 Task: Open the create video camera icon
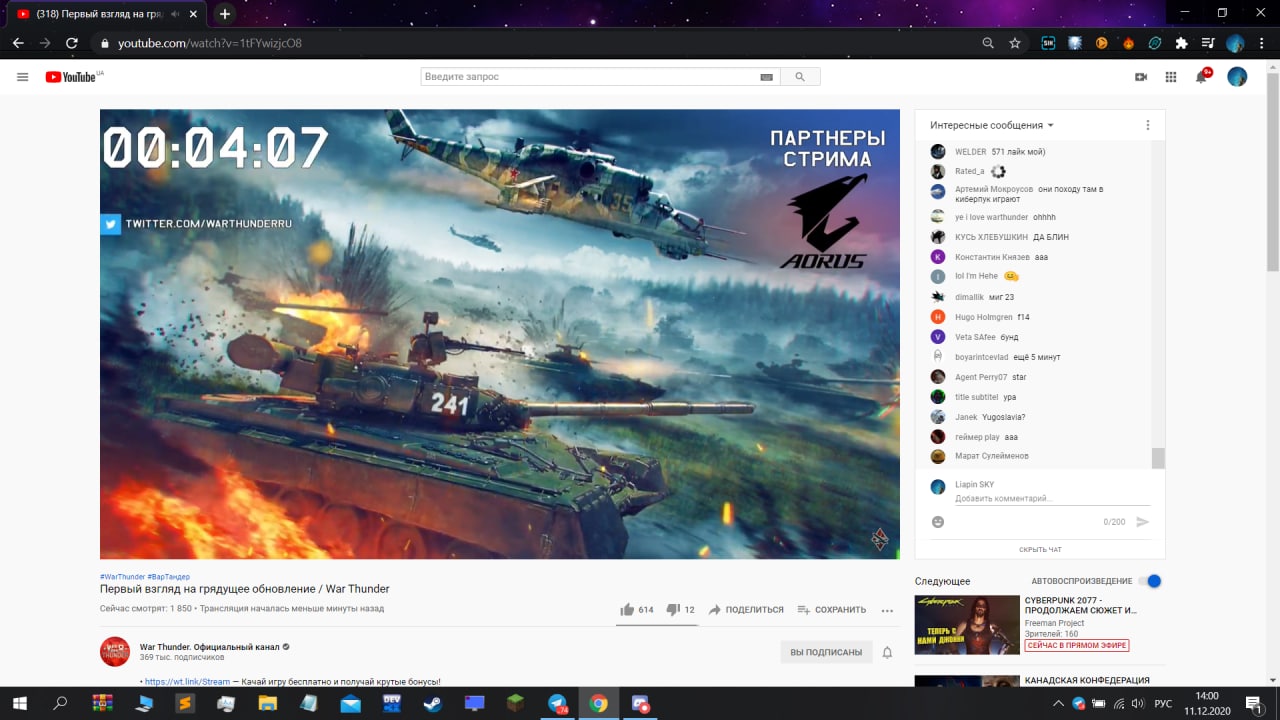[x=1141, y=77]
